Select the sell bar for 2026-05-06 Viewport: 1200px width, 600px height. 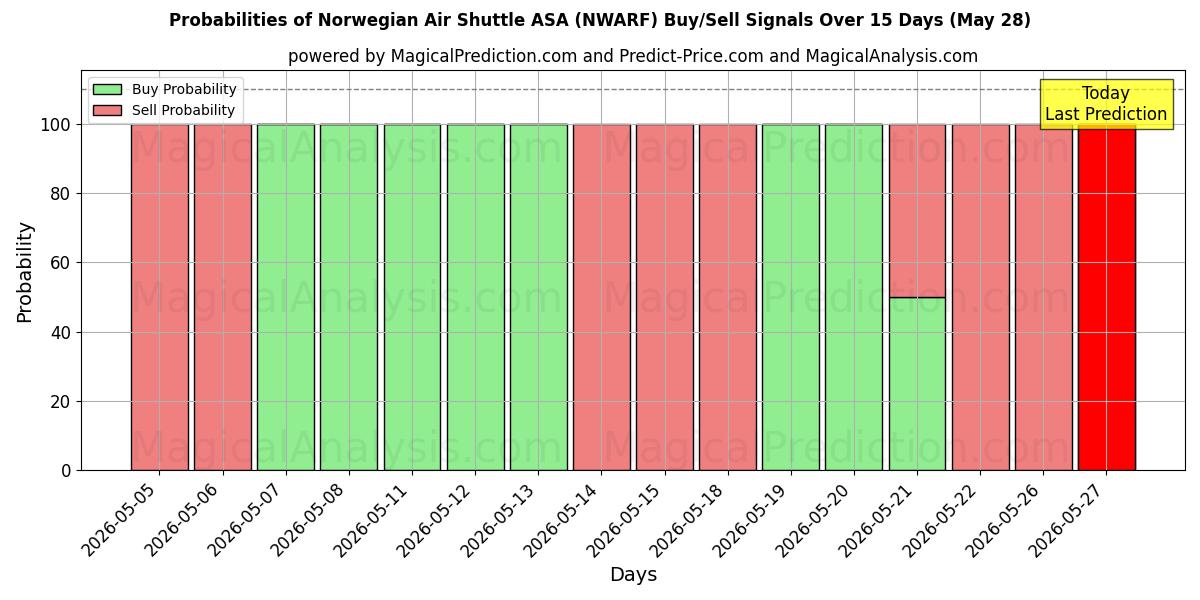[x=222, y=297]
